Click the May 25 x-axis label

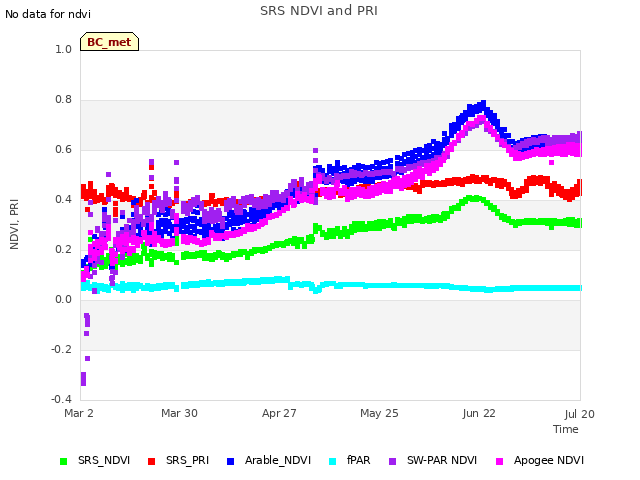[379, 413]
